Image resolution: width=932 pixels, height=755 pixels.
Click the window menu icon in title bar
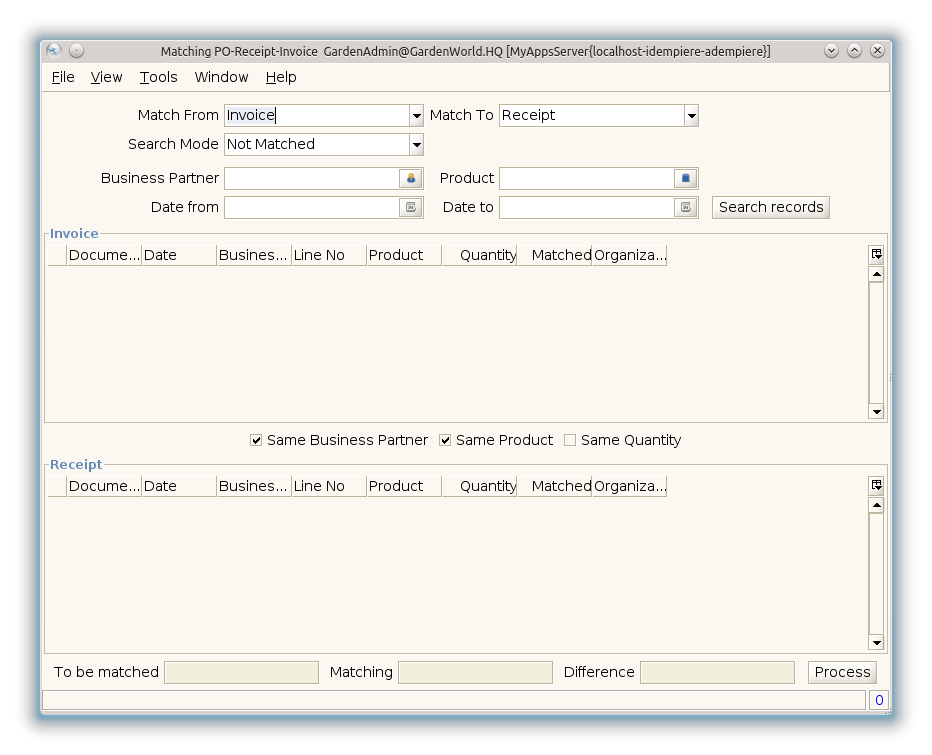click(x=54, y=51)
